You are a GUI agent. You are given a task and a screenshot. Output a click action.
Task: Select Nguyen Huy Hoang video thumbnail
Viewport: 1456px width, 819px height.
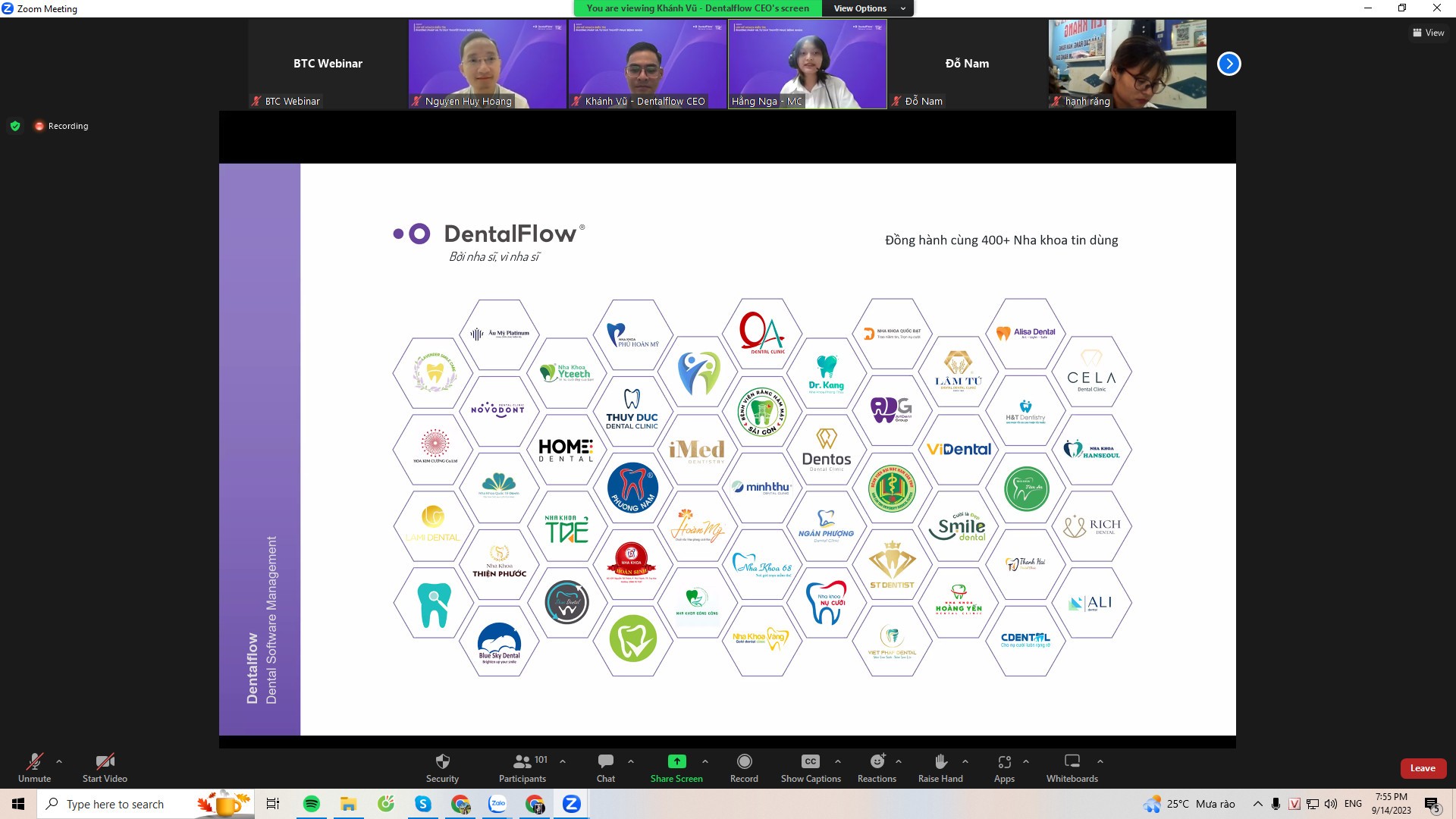pyautogui.click(x=488, y=64)
